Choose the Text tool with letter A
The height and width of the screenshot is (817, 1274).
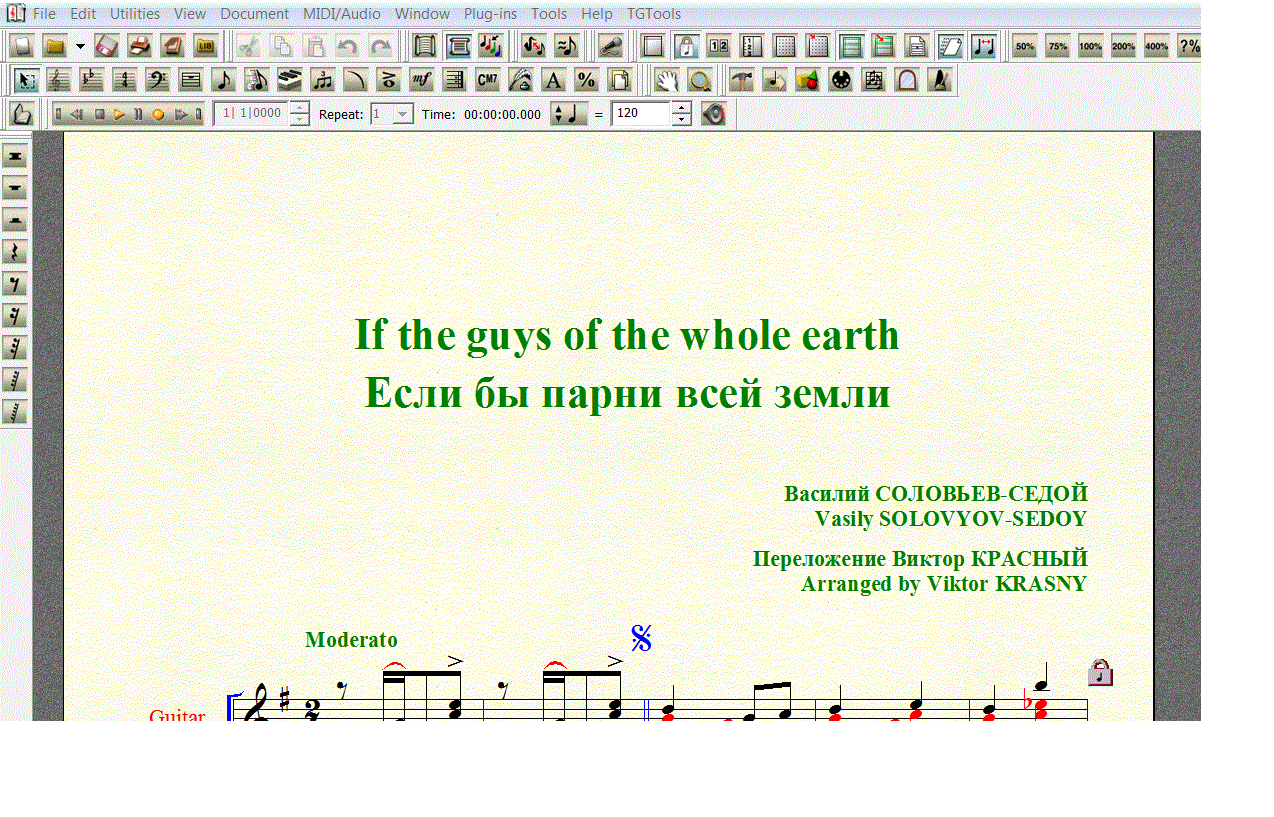click(x=553, y=81)
